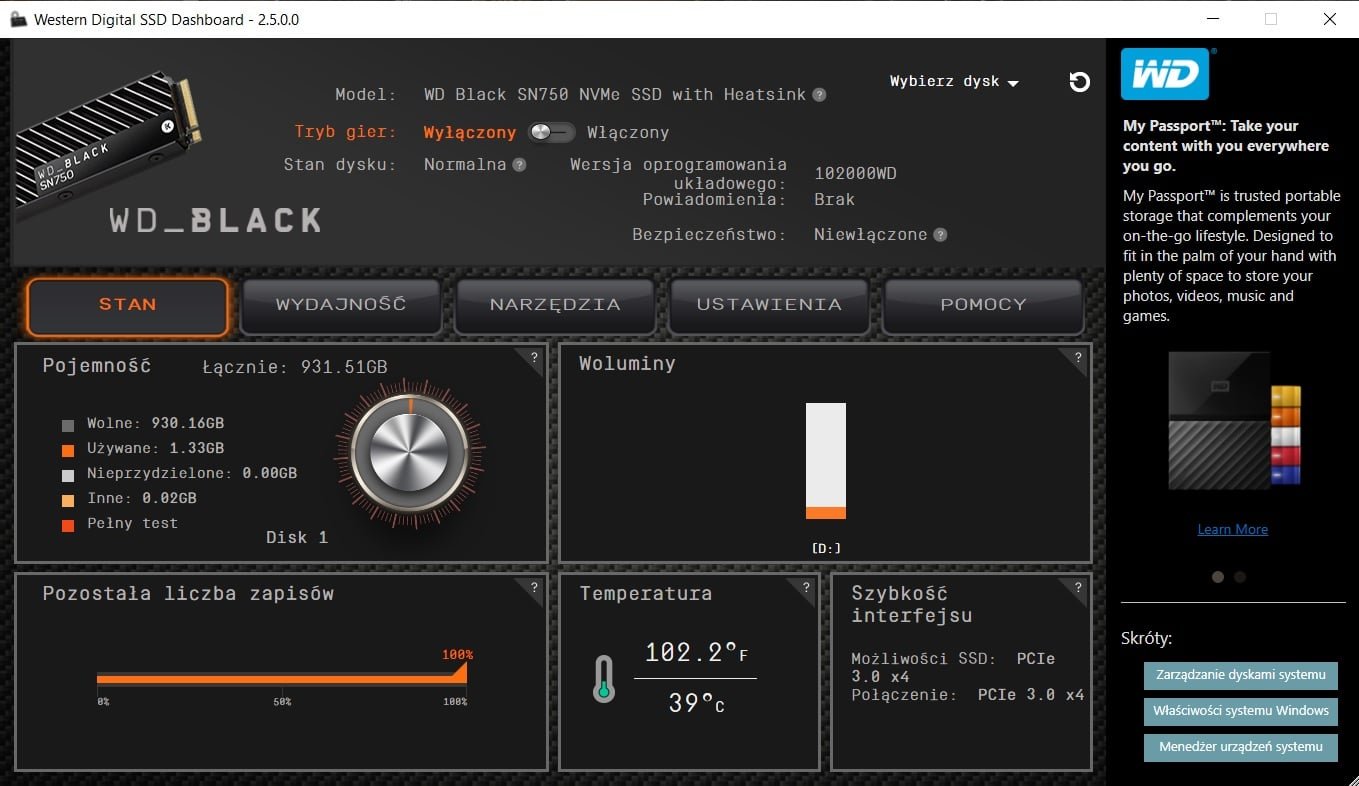Click the Powiadomienia value Brak
The image size is (1359, 786).
pyautogui.click(x=834, y=200)
